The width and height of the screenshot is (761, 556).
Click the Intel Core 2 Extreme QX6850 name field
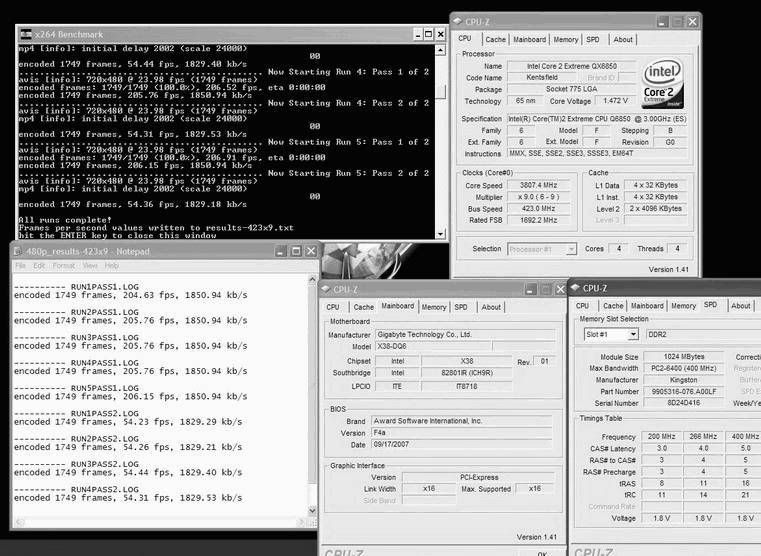[x=572, y=66]
